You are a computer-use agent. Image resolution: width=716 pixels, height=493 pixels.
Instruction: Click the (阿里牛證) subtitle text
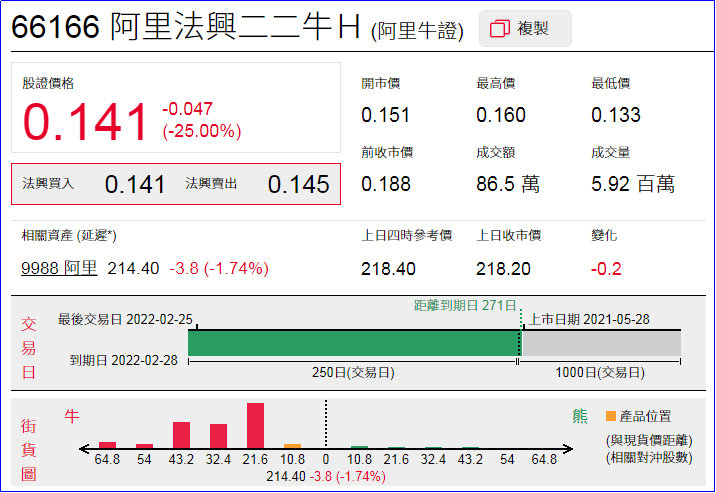point(417,31)
